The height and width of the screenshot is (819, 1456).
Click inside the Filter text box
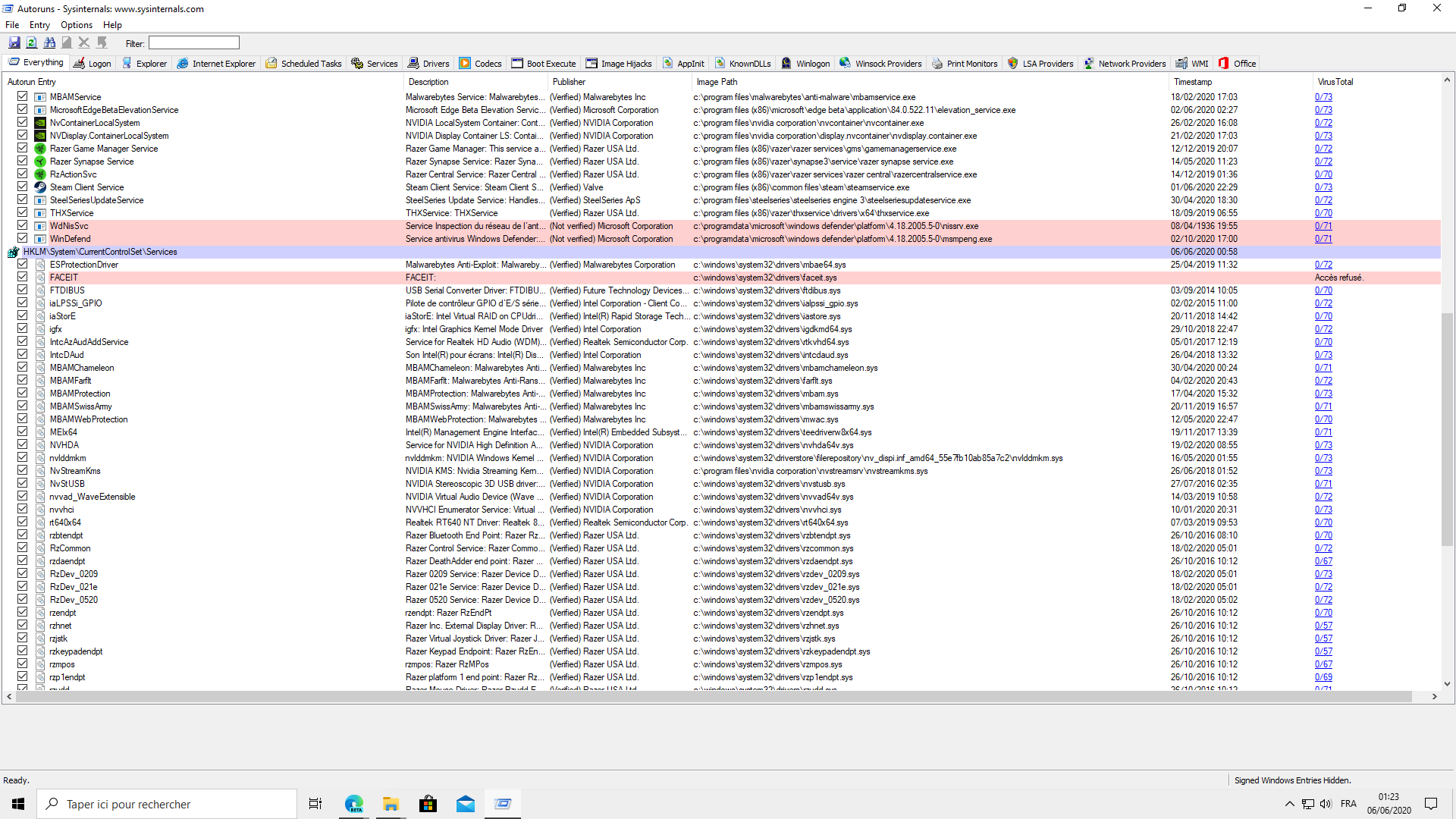(193, 43)
